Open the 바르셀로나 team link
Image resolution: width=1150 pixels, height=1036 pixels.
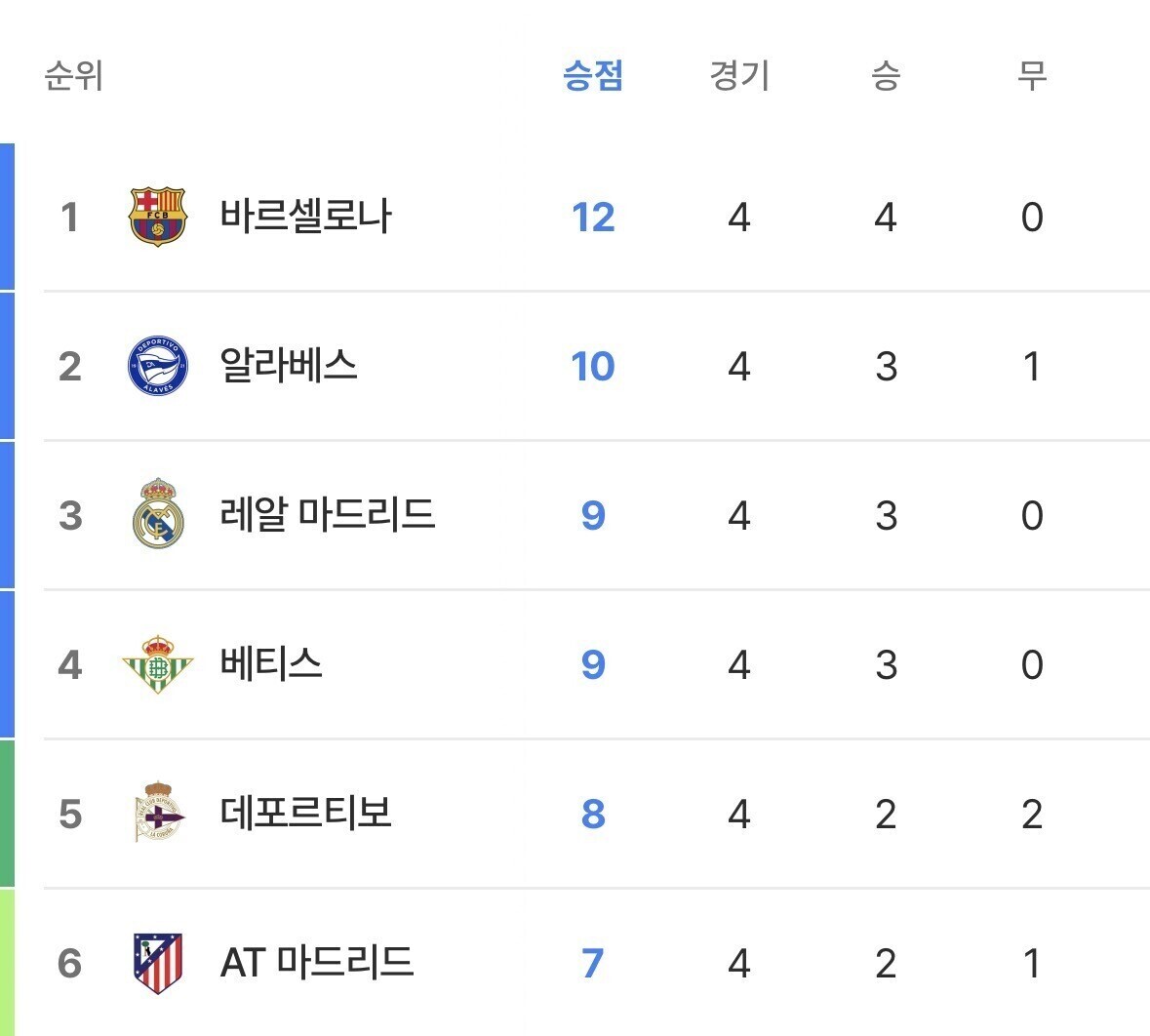(x=306, y=217)
